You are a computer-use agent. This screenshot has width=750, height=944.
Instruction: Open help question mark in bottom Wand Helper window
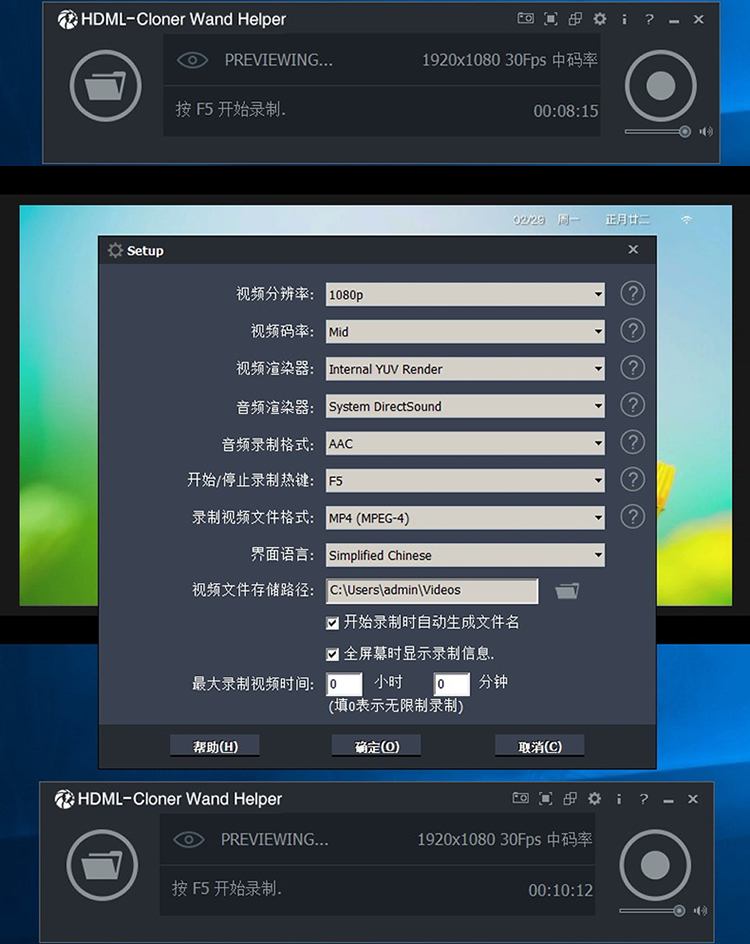(644, 798)
